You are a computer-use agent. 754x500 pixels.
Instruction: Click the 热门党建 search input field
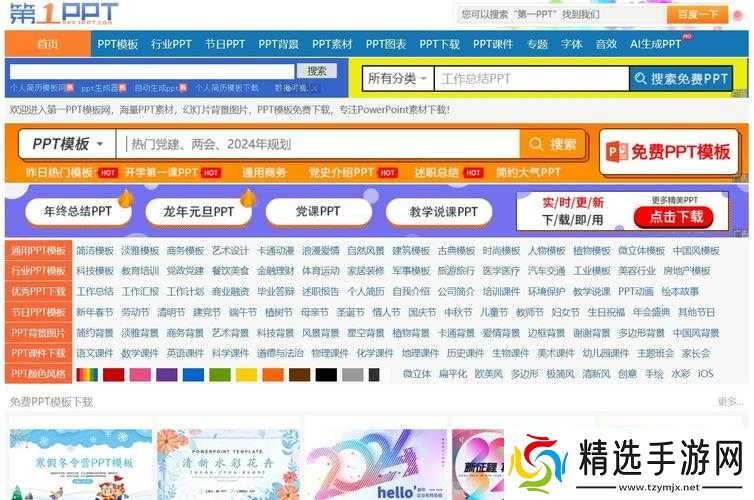(x=320, y=144)
